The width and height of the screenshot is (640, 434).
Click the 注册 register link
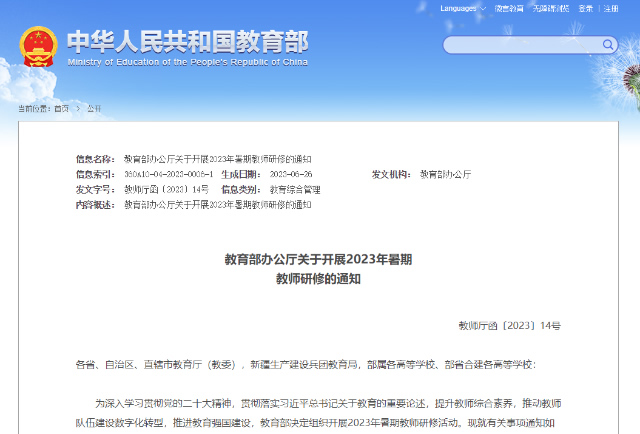(x=611, y=8)
